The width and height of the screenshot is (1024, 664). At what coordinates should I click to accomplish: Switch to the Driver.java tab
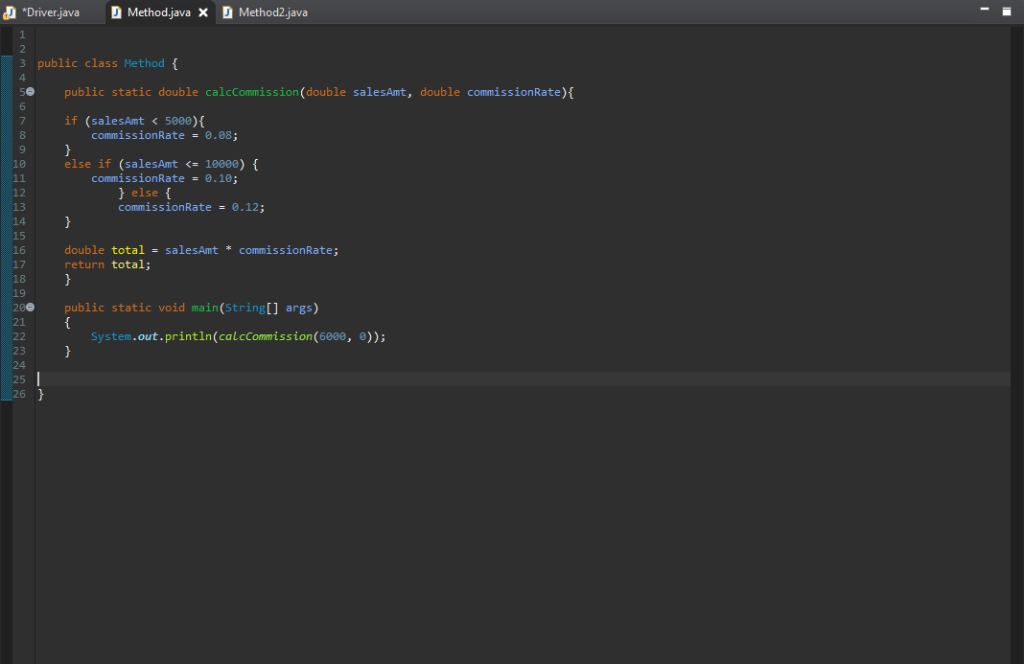[50, 12]
